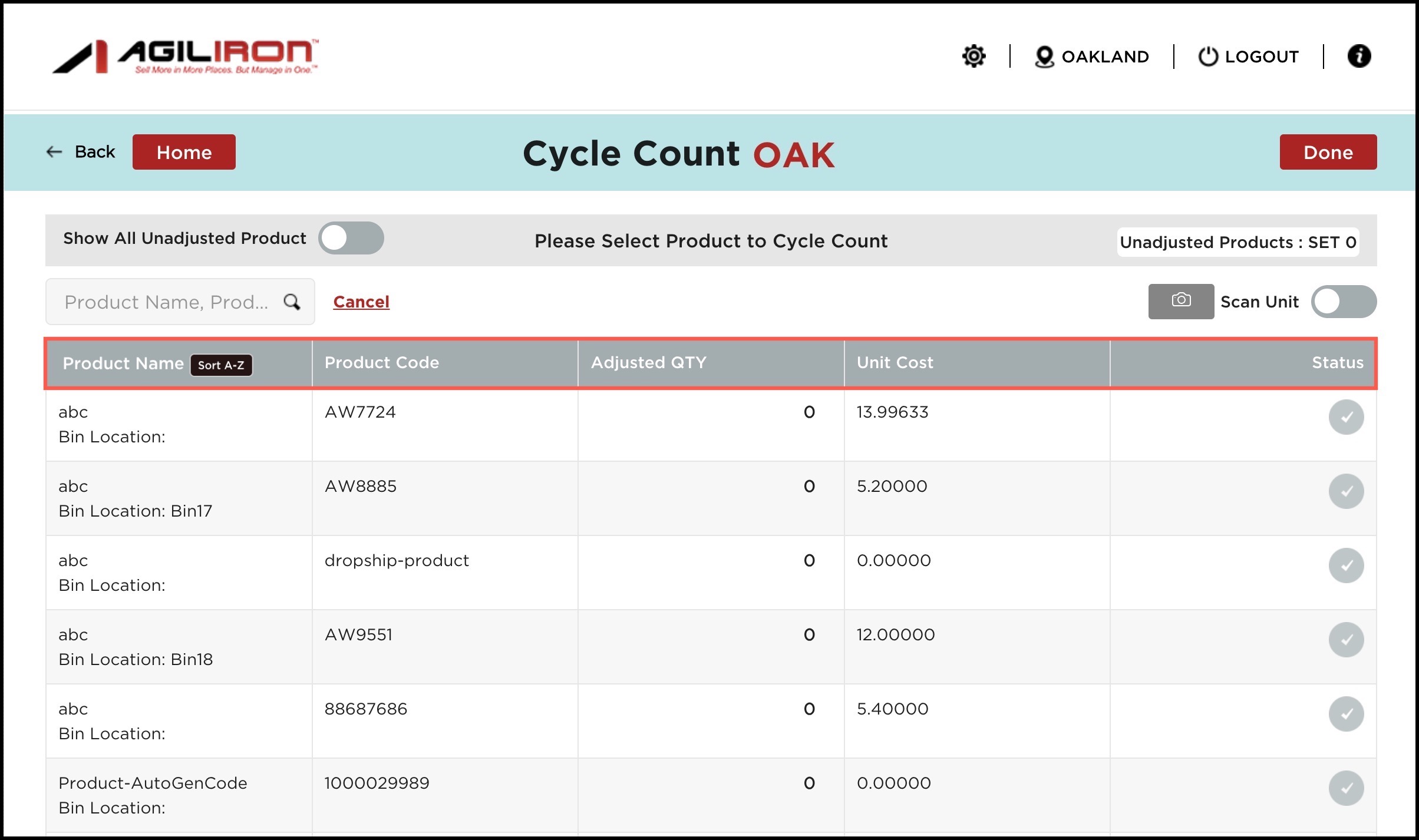
Task: Click status checkmark for dropship-product row
Action: tap(1346, 565)
